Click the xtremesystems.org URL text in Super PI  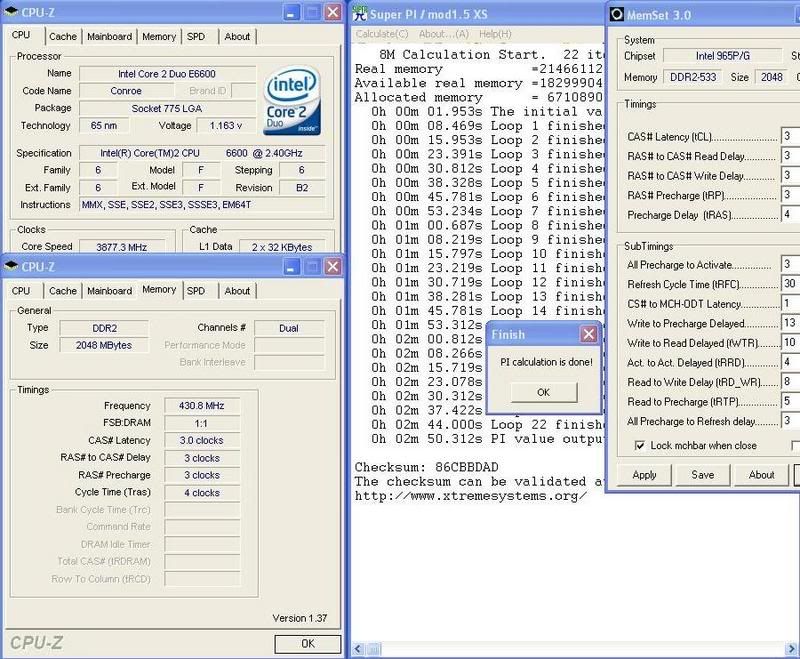[470, 496]
